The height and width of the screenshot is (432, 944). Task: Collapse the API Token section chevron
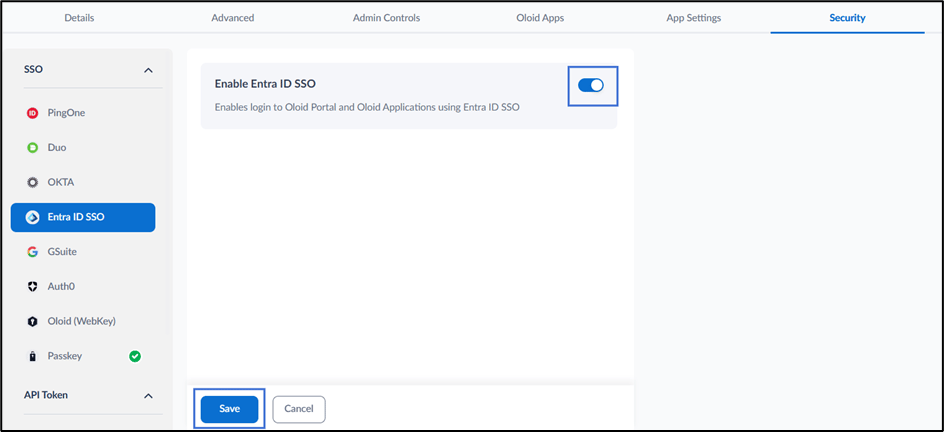click(x=148, y=396)
